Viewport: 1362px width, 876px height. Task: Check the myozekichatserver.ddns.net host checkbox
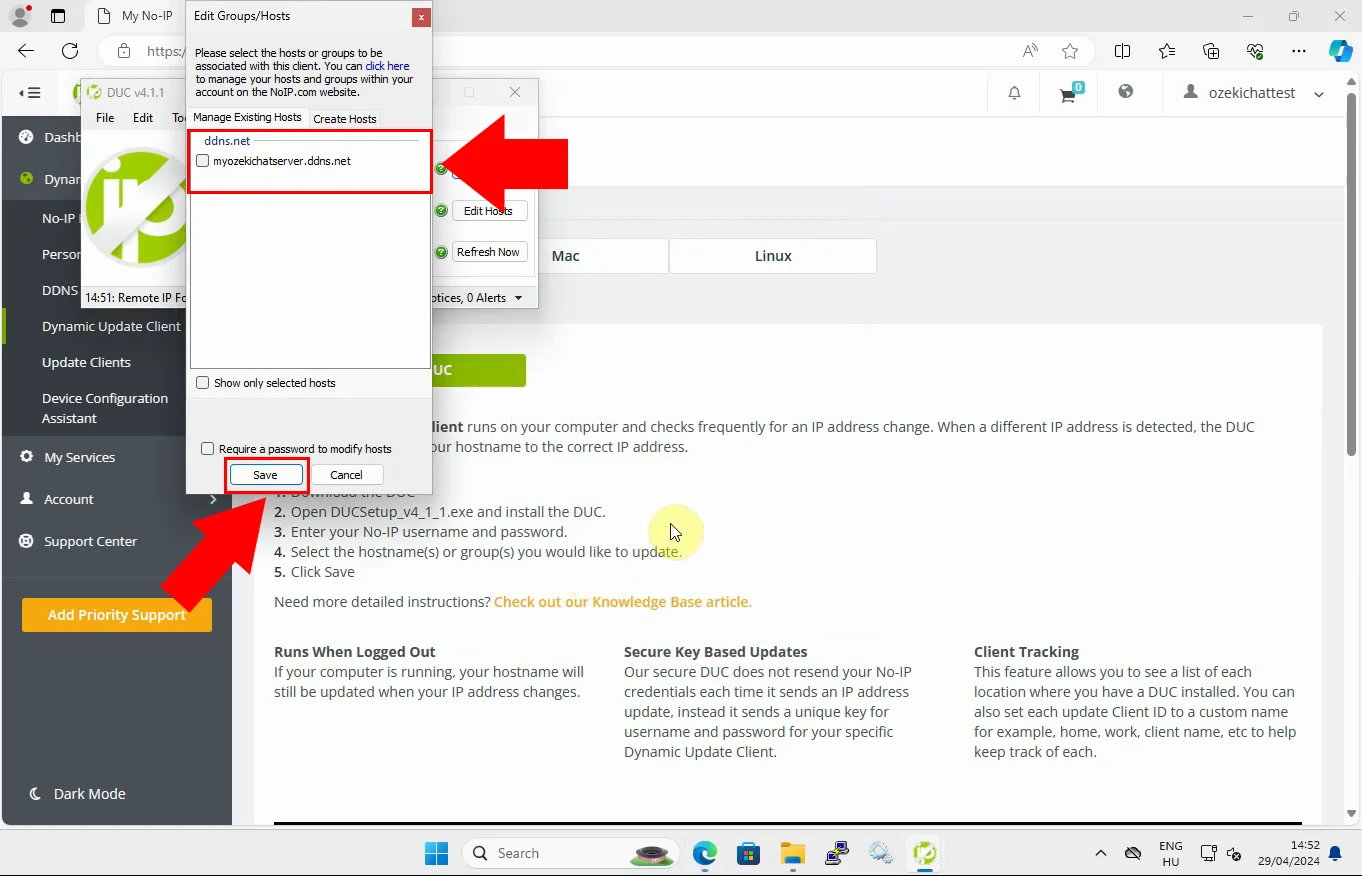click(x=203, y=161)
